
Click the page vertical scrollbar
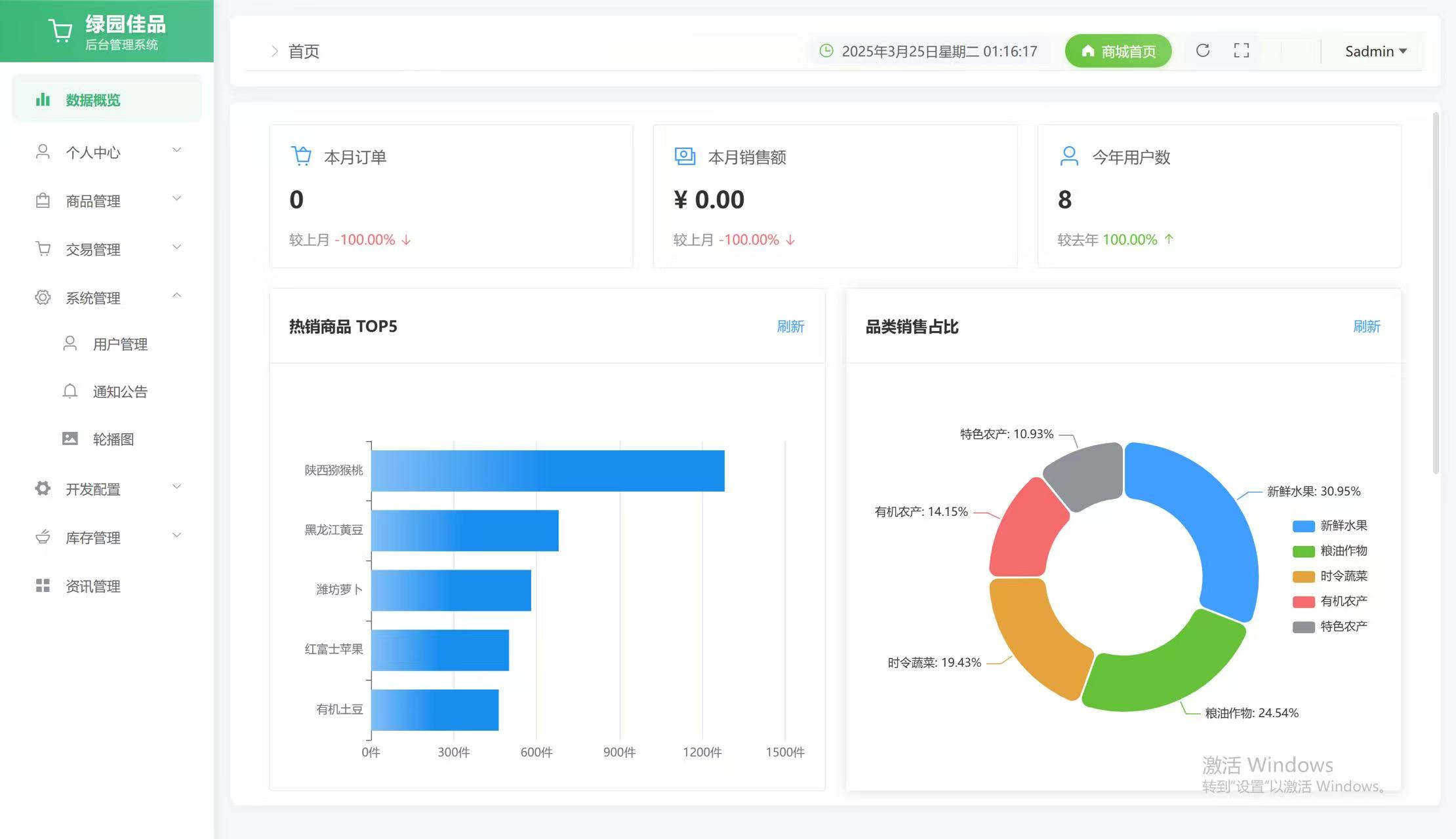1436,293
